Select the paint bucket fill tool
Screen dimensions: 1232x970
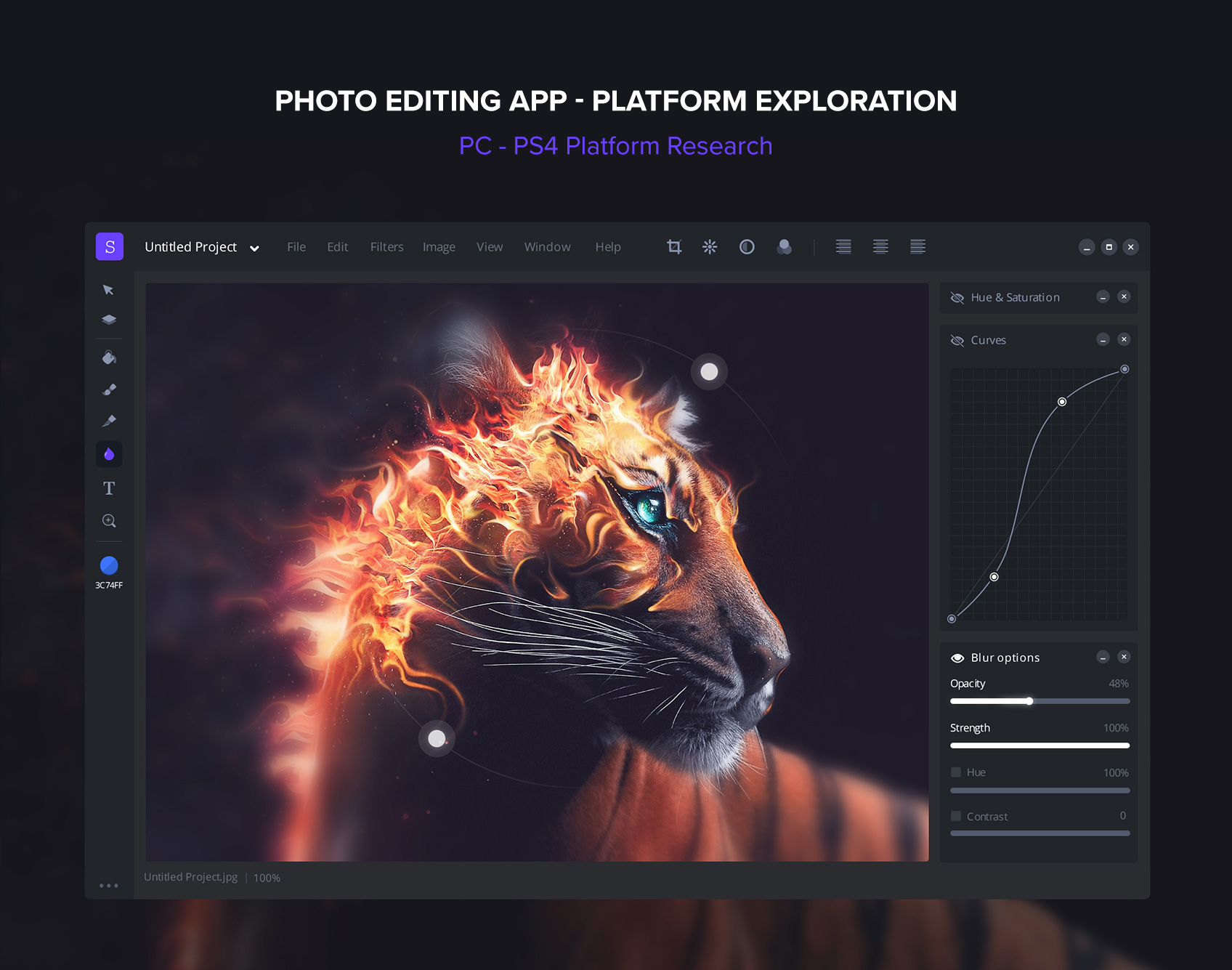(109, 357)
